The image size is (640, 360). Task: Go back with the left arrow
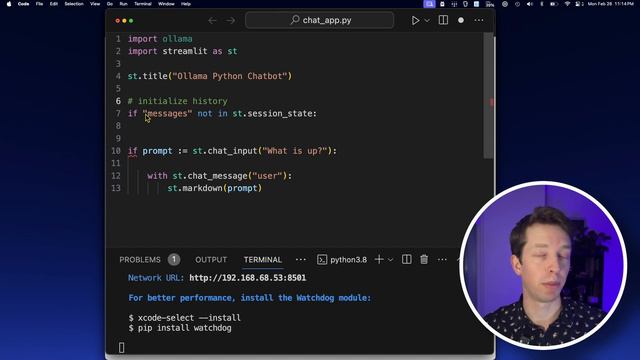(212, 20)
